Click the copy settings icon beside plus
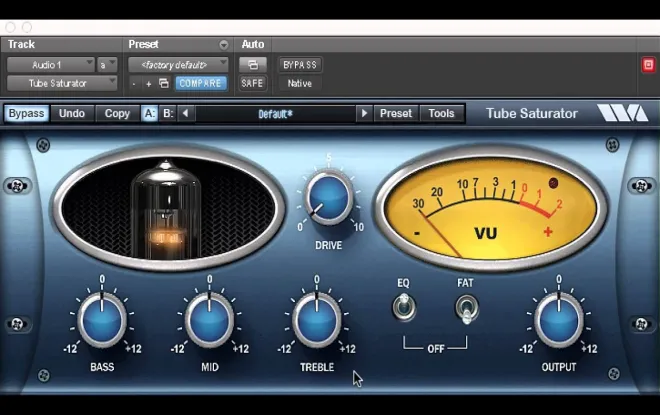660x415 pixels. 164,83
